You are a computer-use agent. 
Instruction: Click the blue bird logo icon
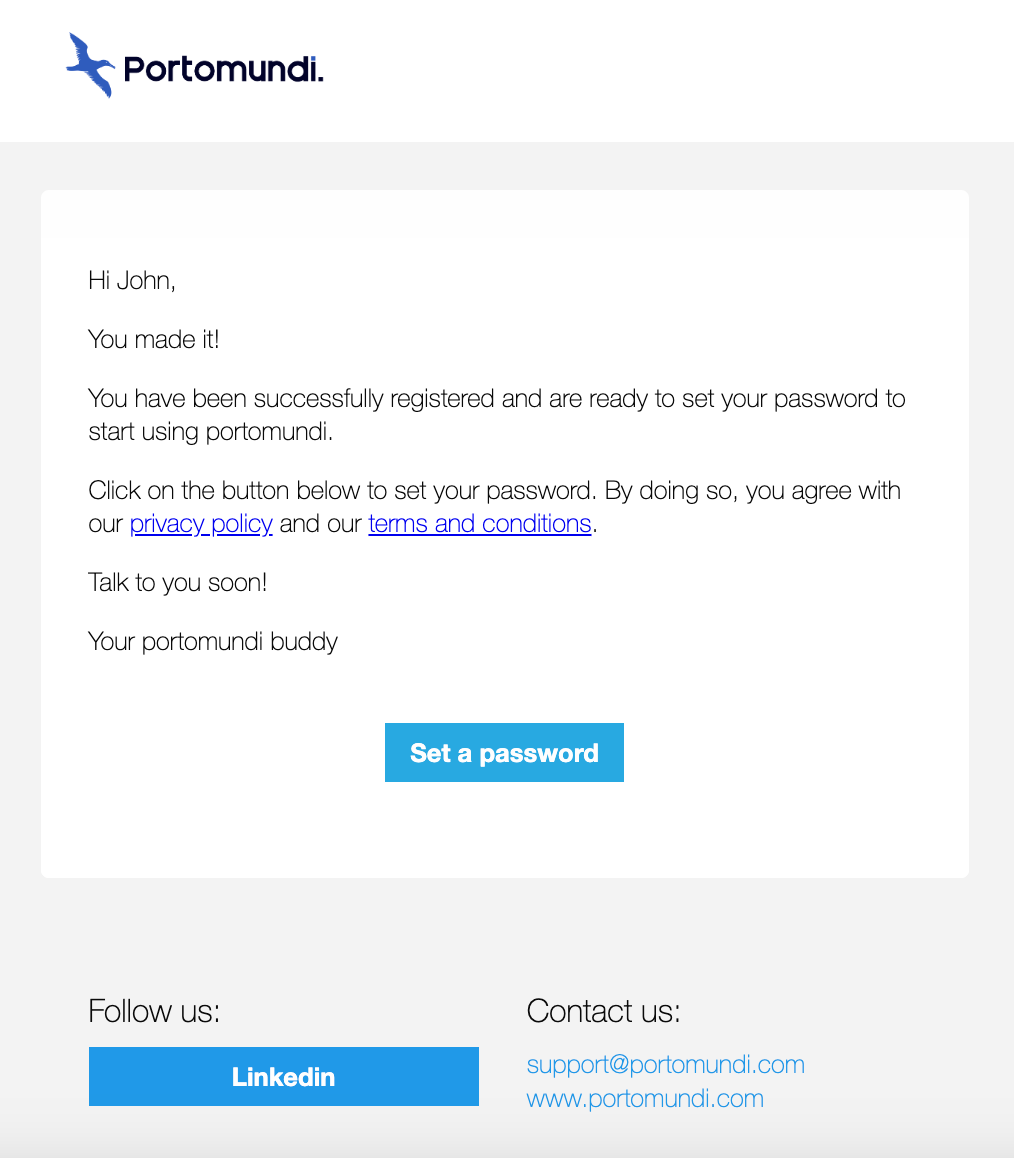click(90, 65)
